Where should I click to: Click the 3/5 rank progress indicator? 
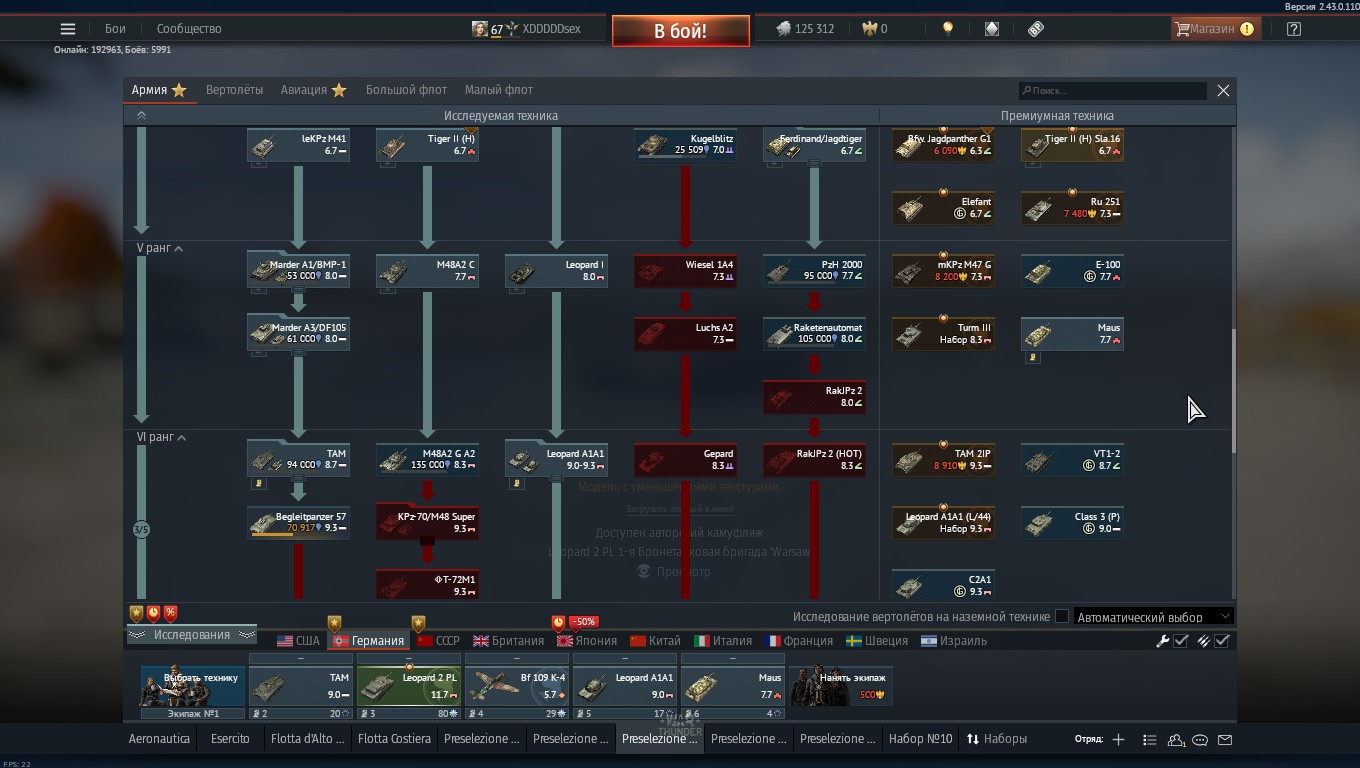click(x=141, y=529)
